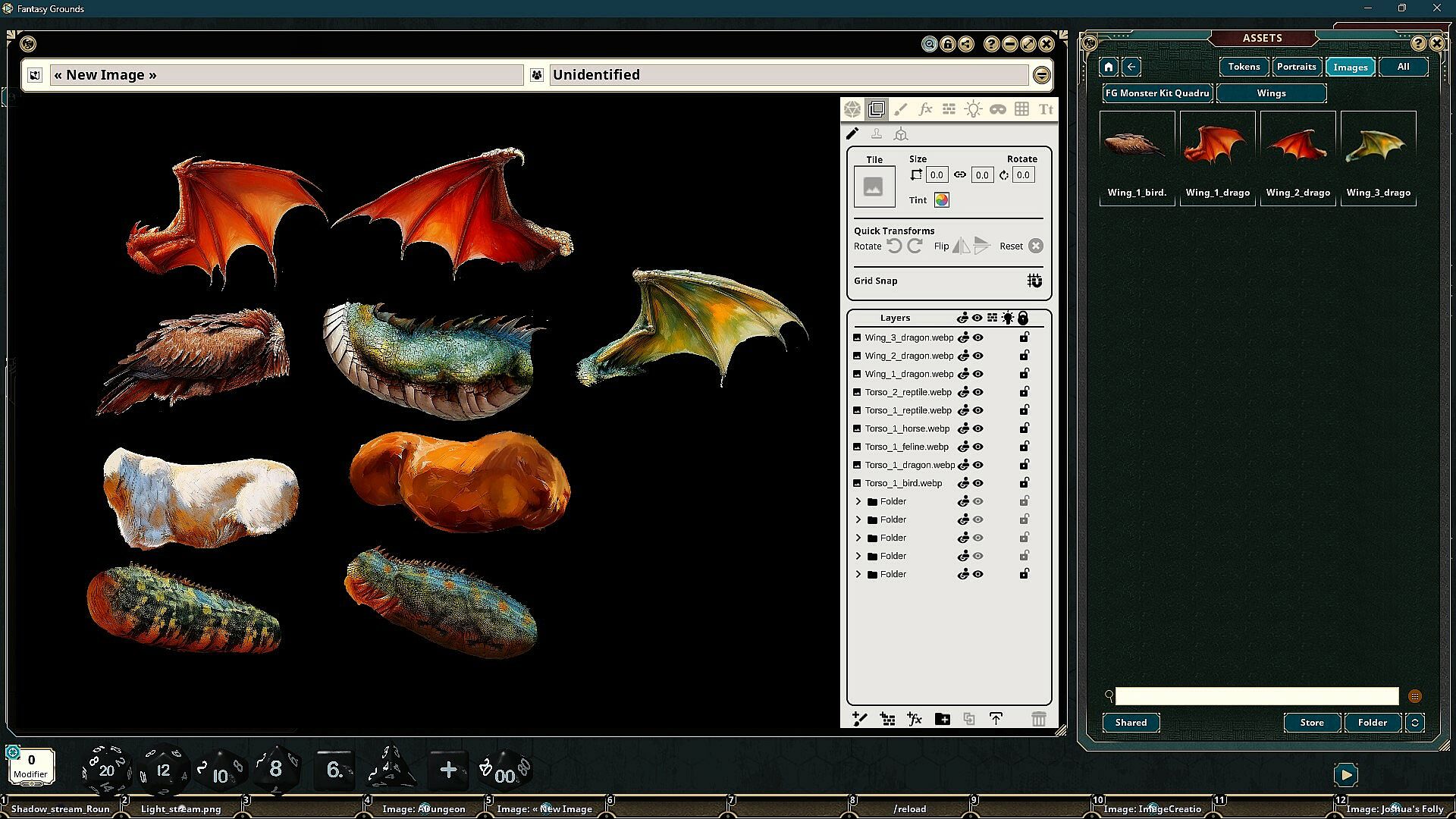Switch to the Tokens assets tab
Viewport: 1456px width, 819px height.
click(1244, 67)
